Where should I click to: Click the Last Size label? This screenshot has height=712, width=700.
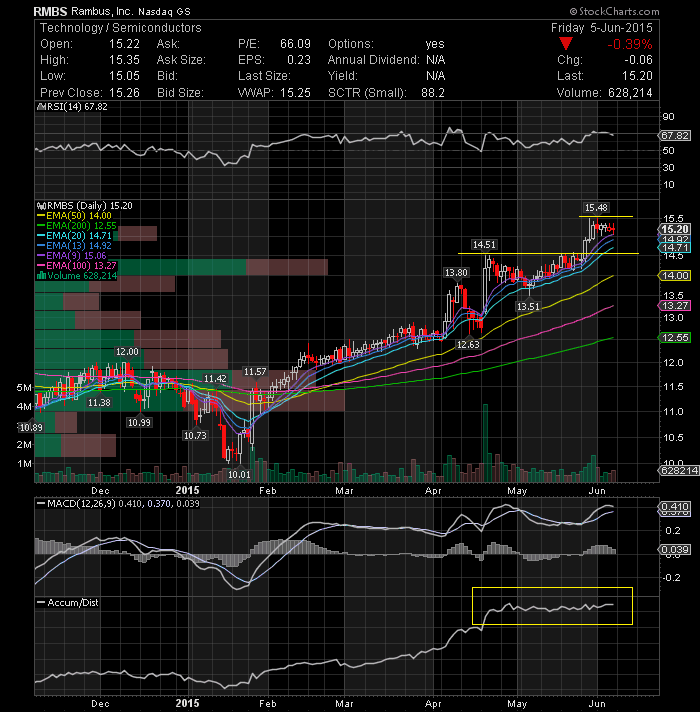point(264,76)
